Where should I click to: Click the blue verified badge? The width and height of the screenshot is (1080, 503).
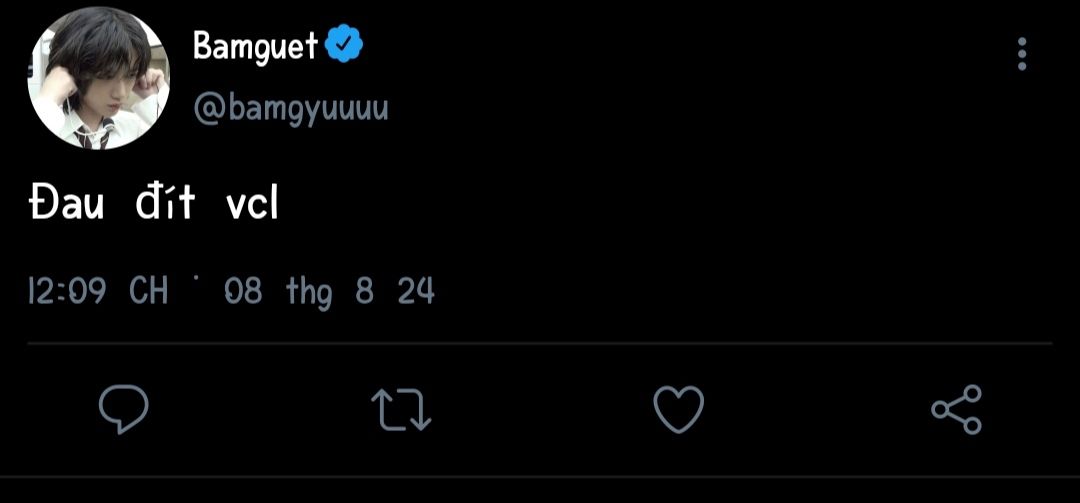(344, 45)
